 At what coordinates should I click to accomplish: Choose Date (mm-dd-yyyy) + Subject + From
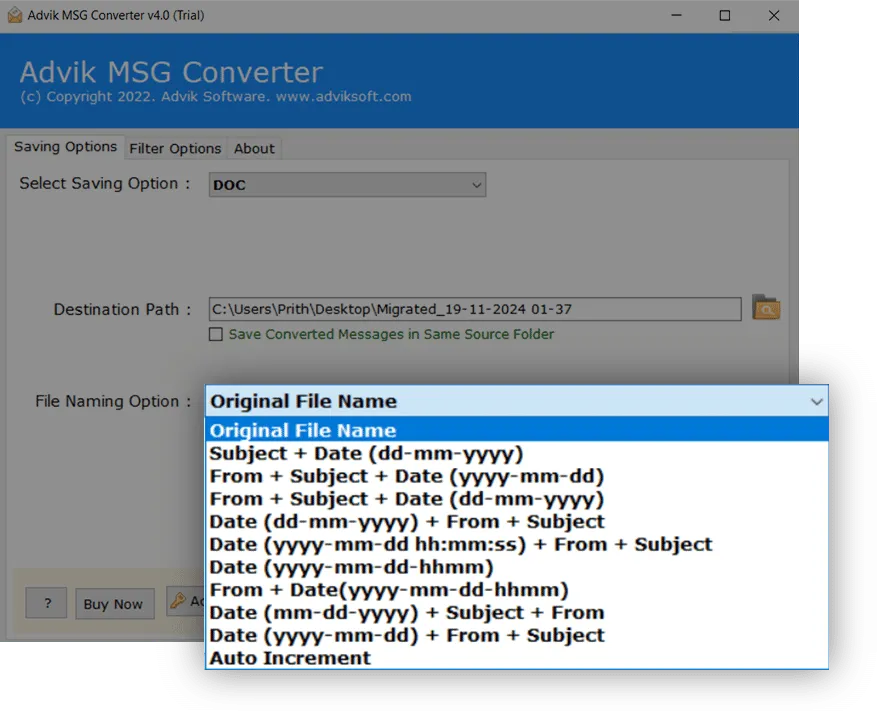(x=406, y=612)
